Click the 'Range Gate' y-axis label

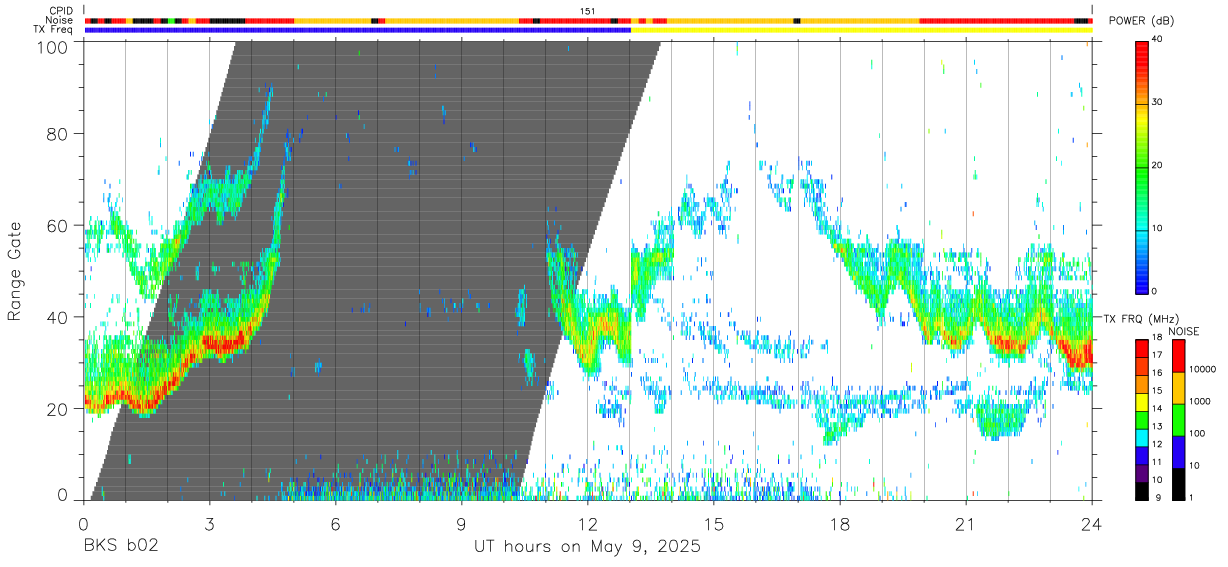15,271
